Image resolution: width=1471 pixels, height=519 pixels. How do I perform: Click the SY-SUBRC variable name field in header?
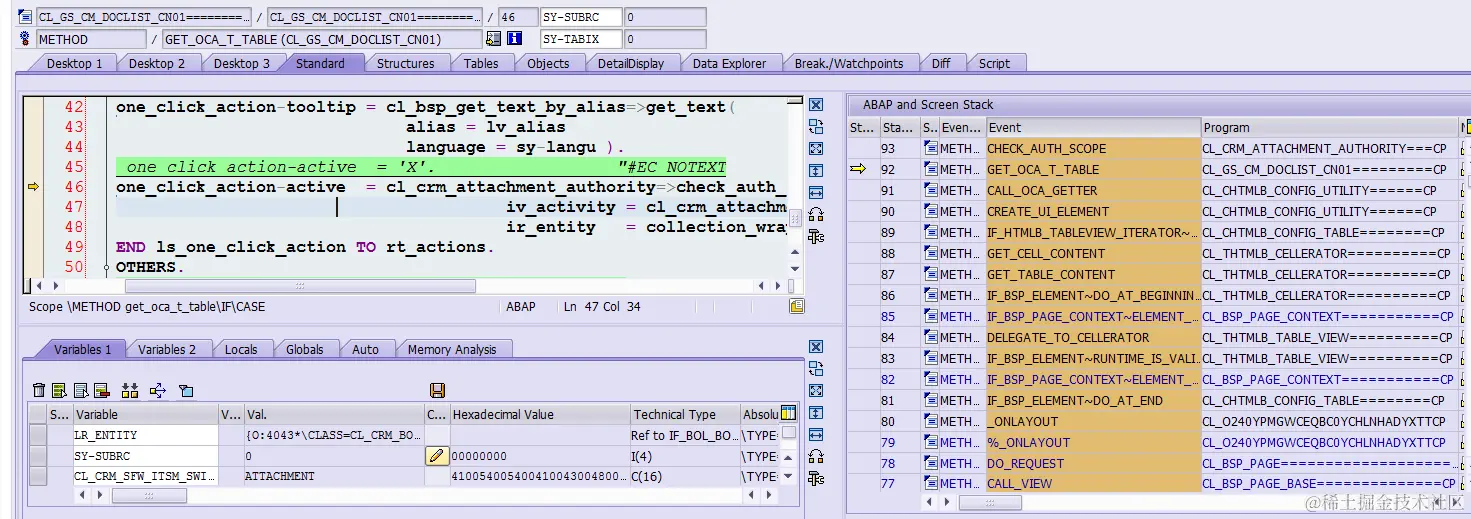580,17
